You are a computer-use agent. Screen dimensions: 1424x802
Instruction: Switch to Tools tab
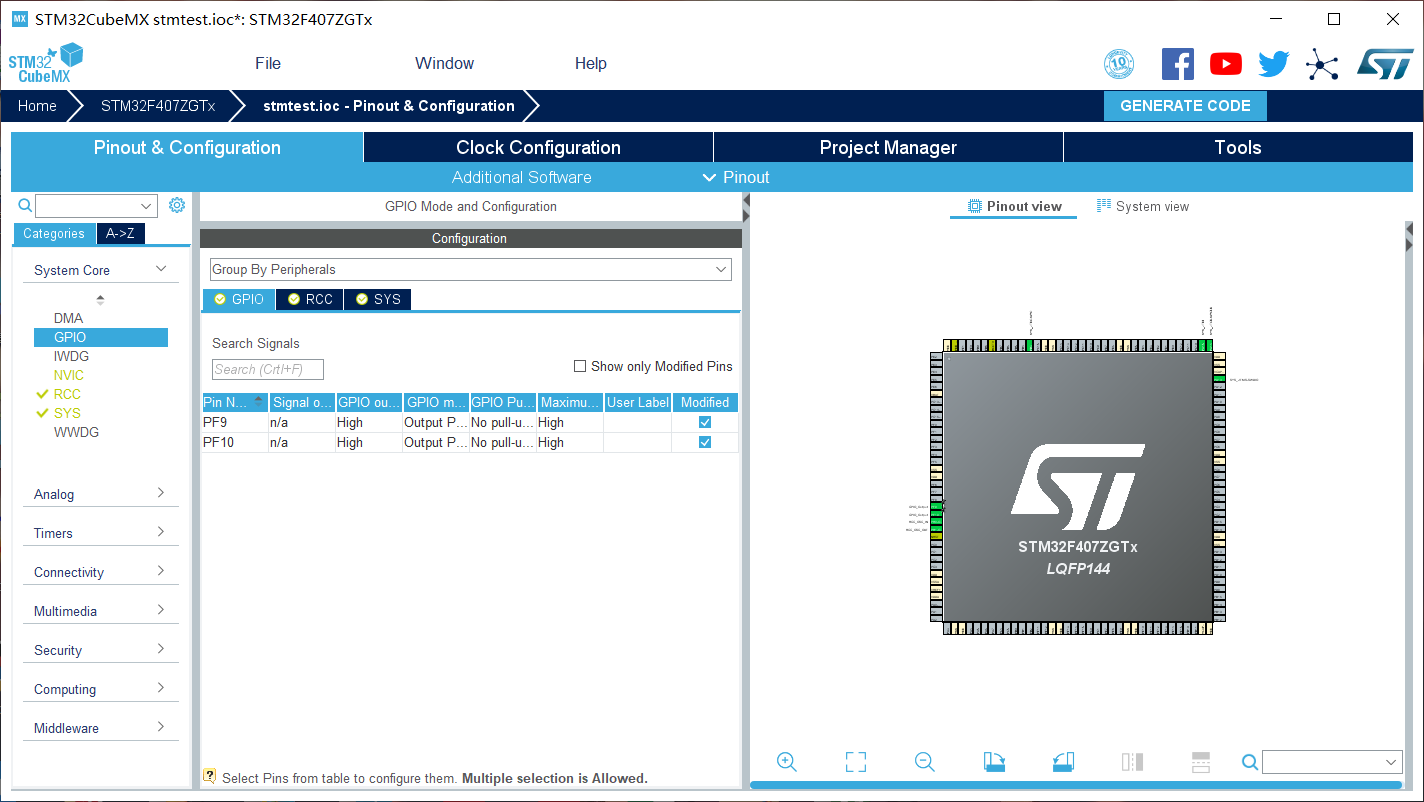pyautogui.click(x=1238, y=147)
